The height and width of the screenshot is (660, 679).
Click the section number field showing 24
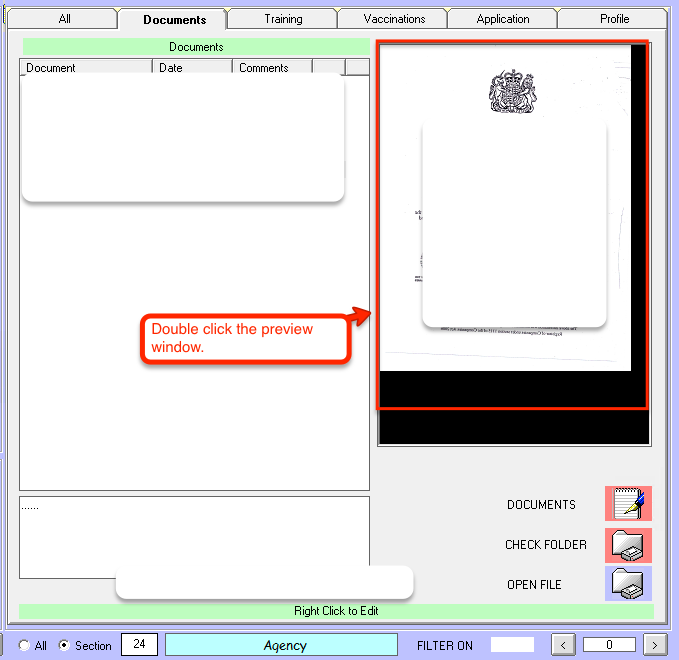139,645
